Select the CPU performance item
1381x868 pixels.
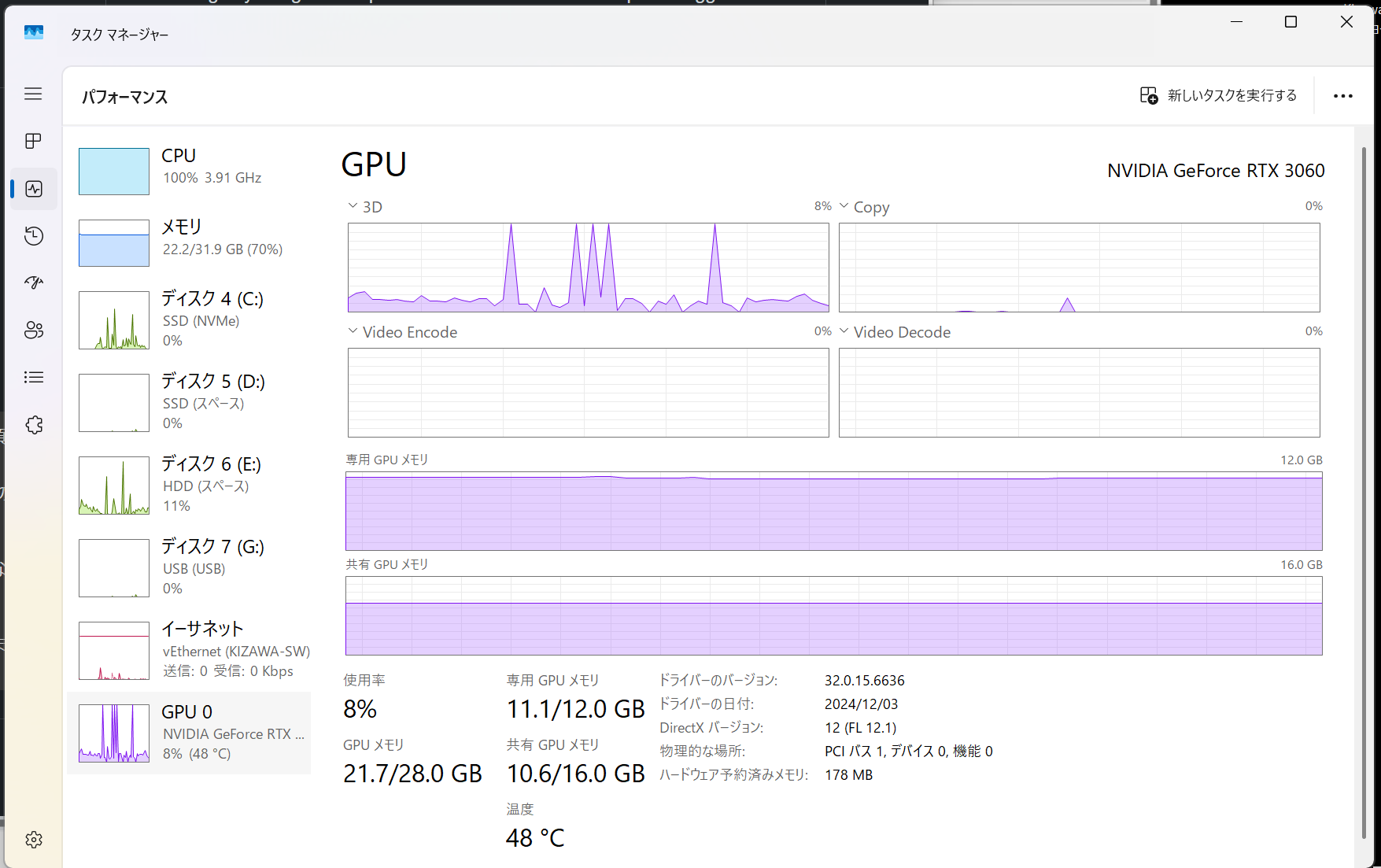coord(189,170)
